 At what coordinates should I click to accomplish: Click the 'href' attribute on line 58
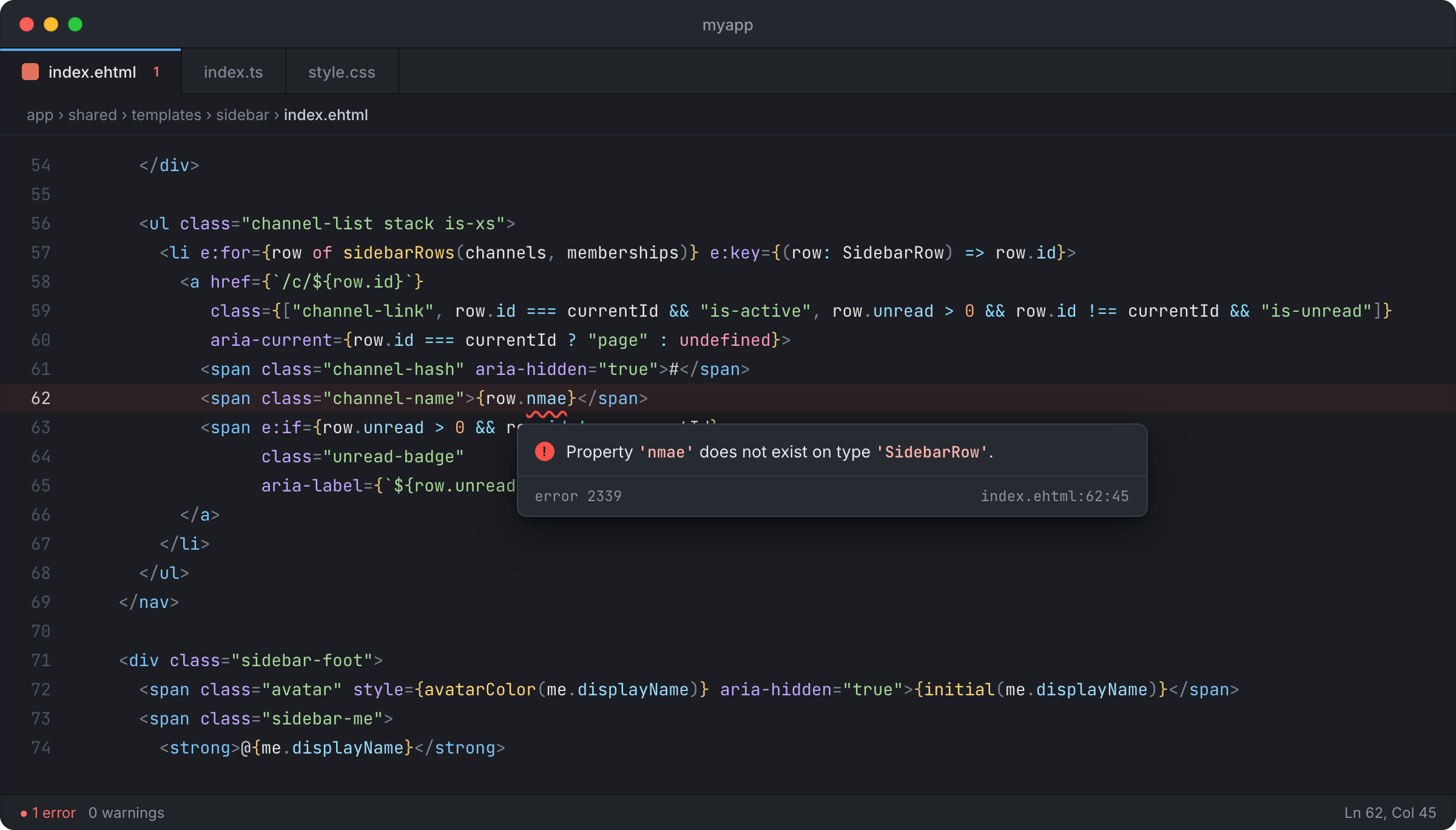pyautogui.click(x=231, y=282)
